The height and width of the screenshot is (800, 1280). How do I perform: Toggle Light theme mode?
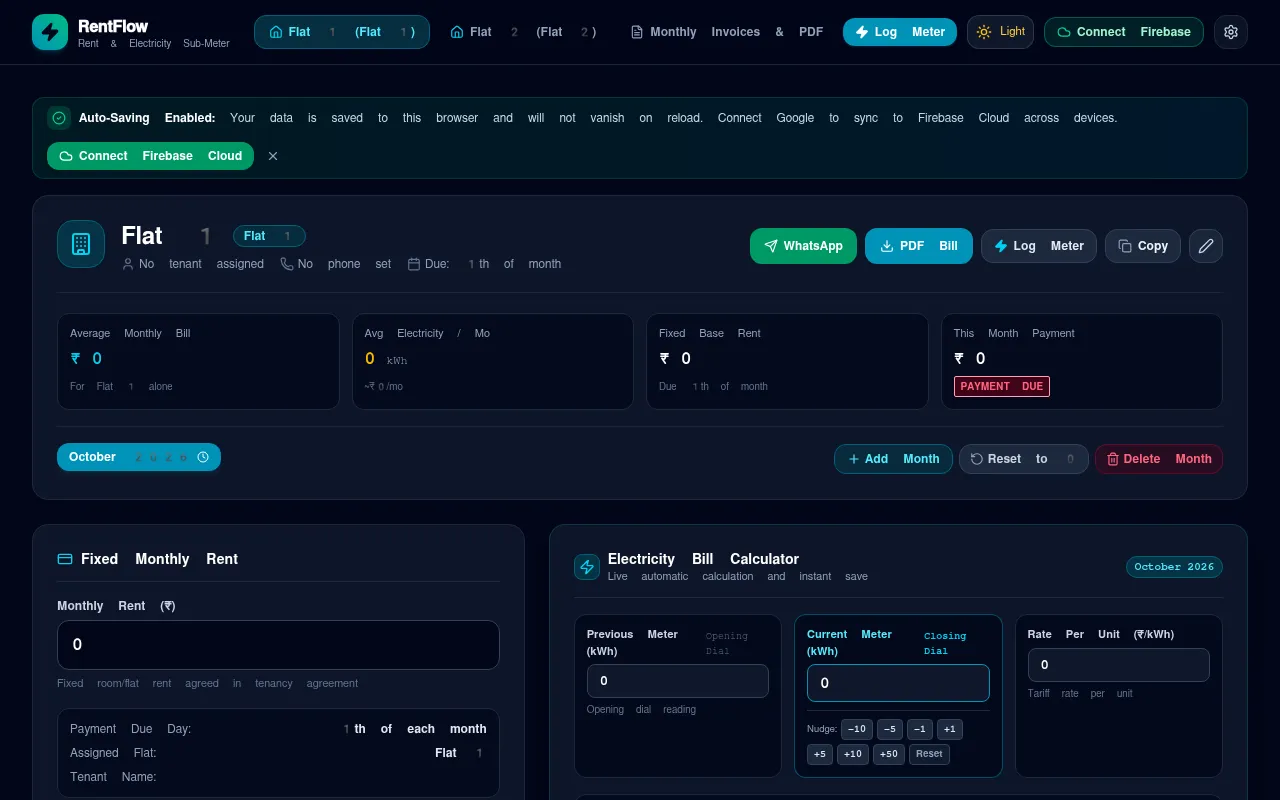pyautogui.click(x=1000, y=32)
